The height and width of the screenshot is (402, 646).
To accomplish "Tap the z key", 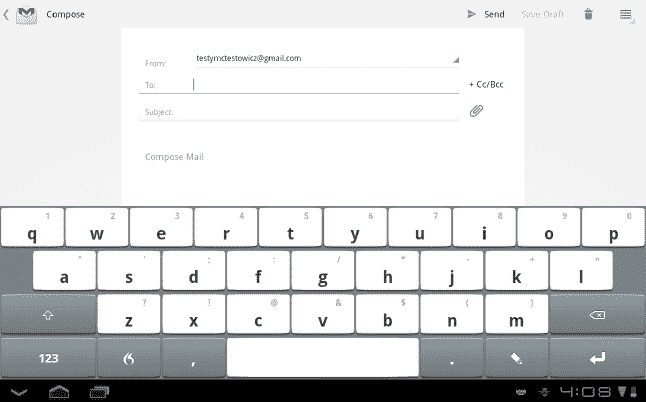I will (x=129, y=314).
